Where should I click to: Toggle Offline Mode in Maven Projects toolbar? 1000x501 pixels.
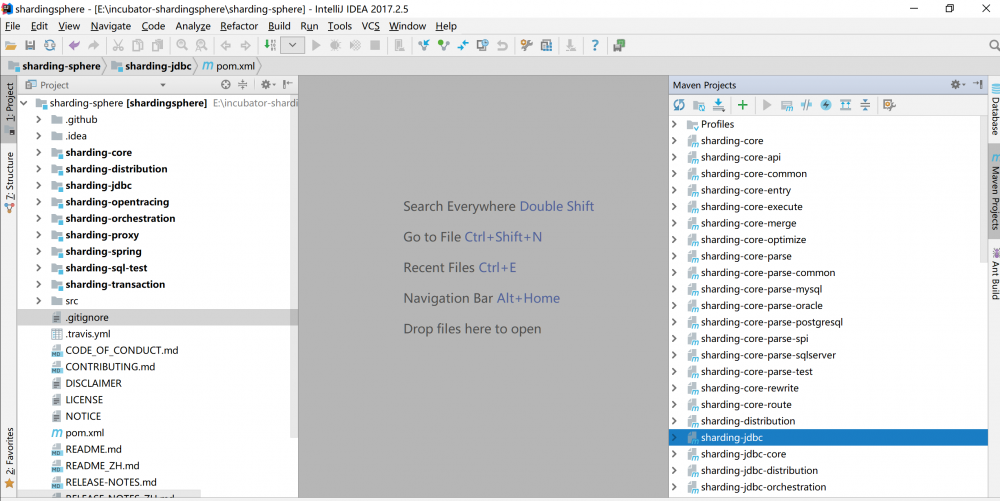point(806,105)
